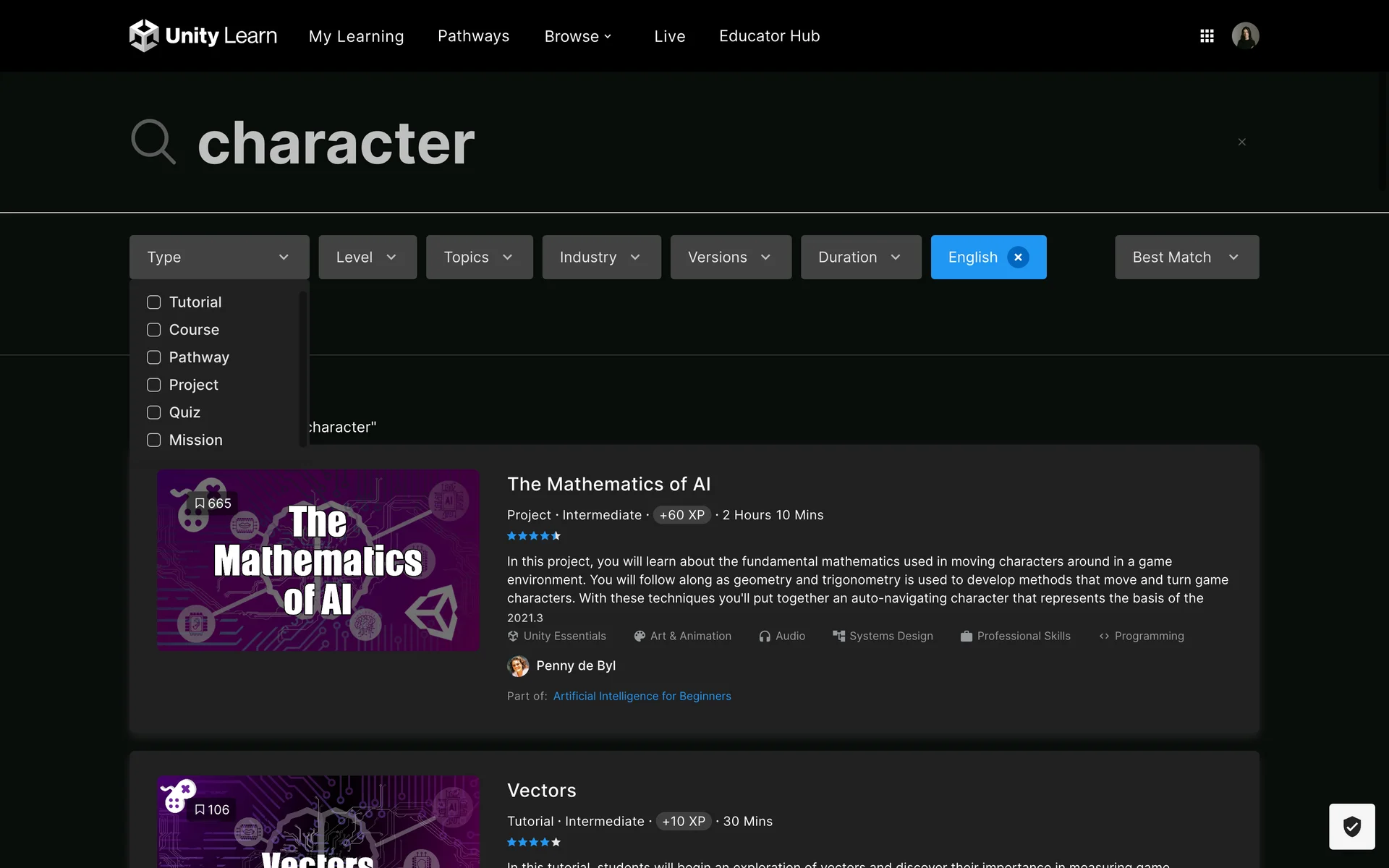The height and width of the screenshot is (868, 1389).
Task: Open The Mathematics of AI title
Action: coord(608,484)
